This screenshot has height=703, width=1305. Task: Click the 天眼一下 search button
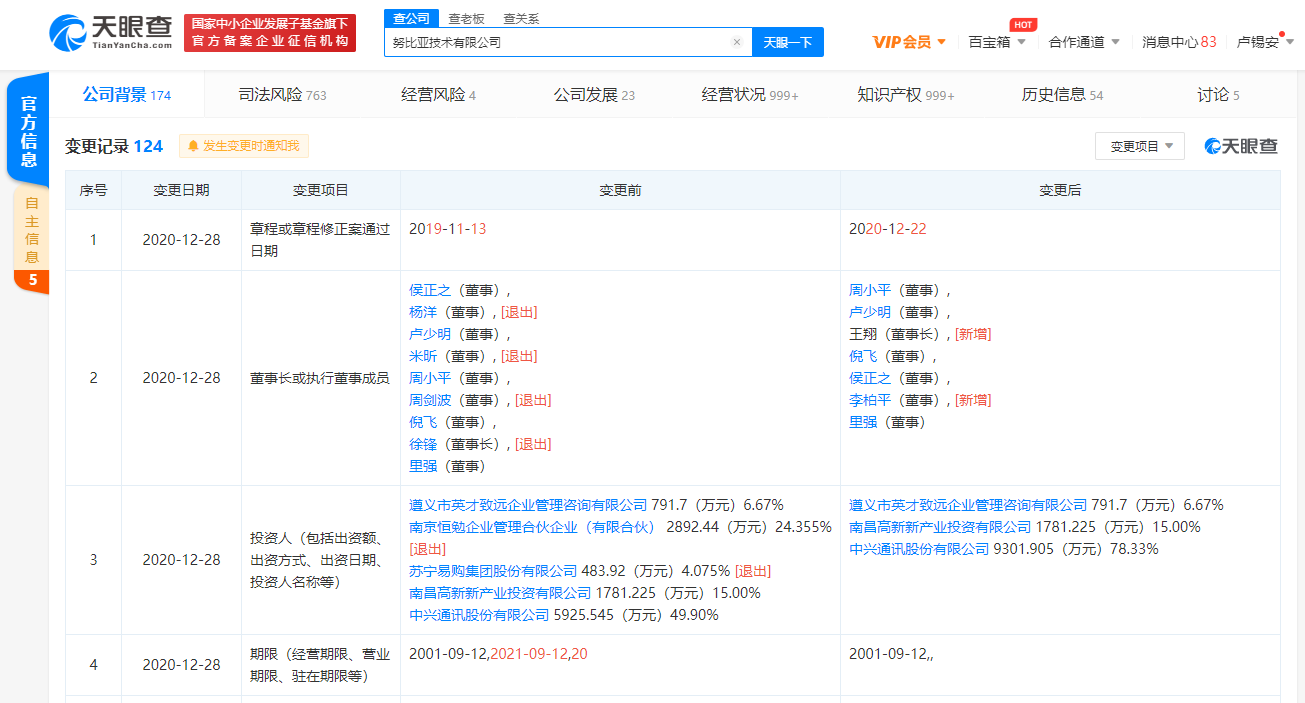click(787, 42)
